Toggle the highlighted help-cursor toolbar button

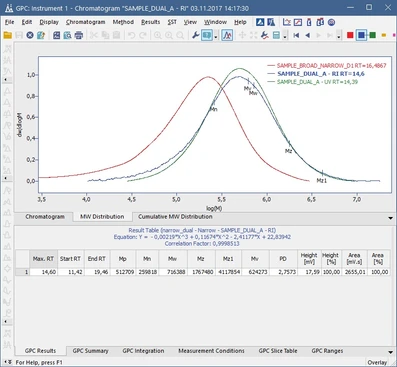pos(207,35)
